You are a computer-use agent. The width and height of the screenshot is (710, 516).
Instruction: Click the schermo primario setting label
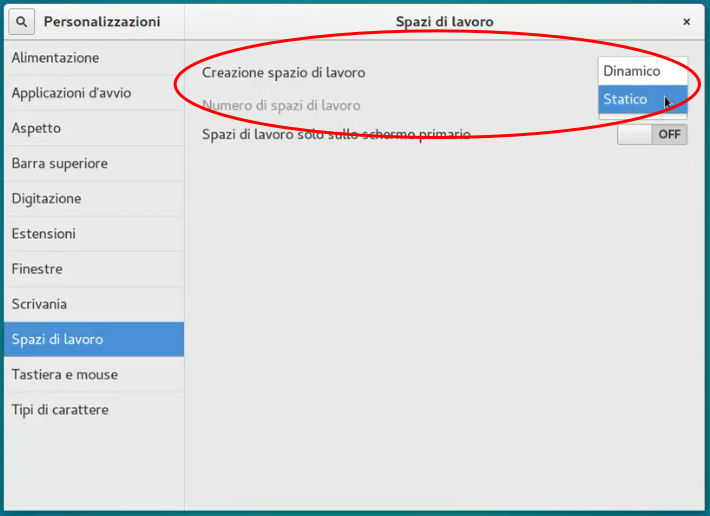[x=336, y=134]
